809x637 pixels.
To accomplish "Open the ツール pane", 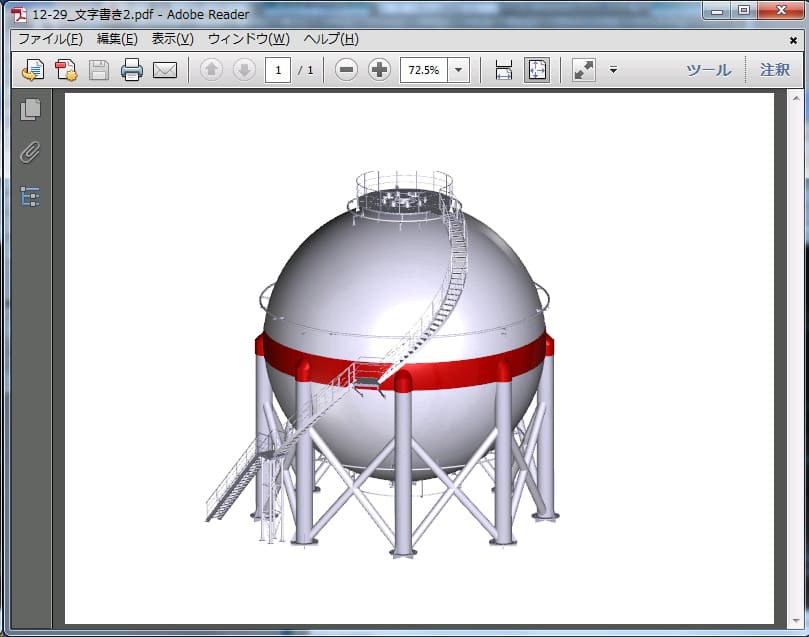I will (708, 70).
